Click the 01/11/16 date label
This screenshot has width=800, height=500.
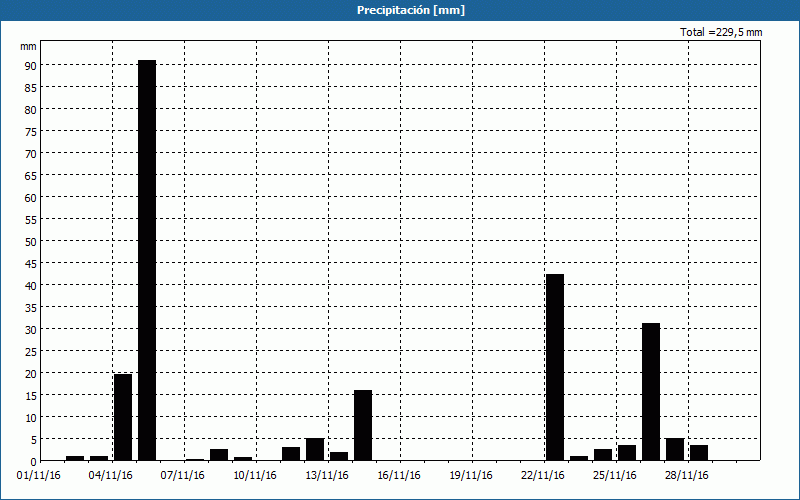pos(39,476)
